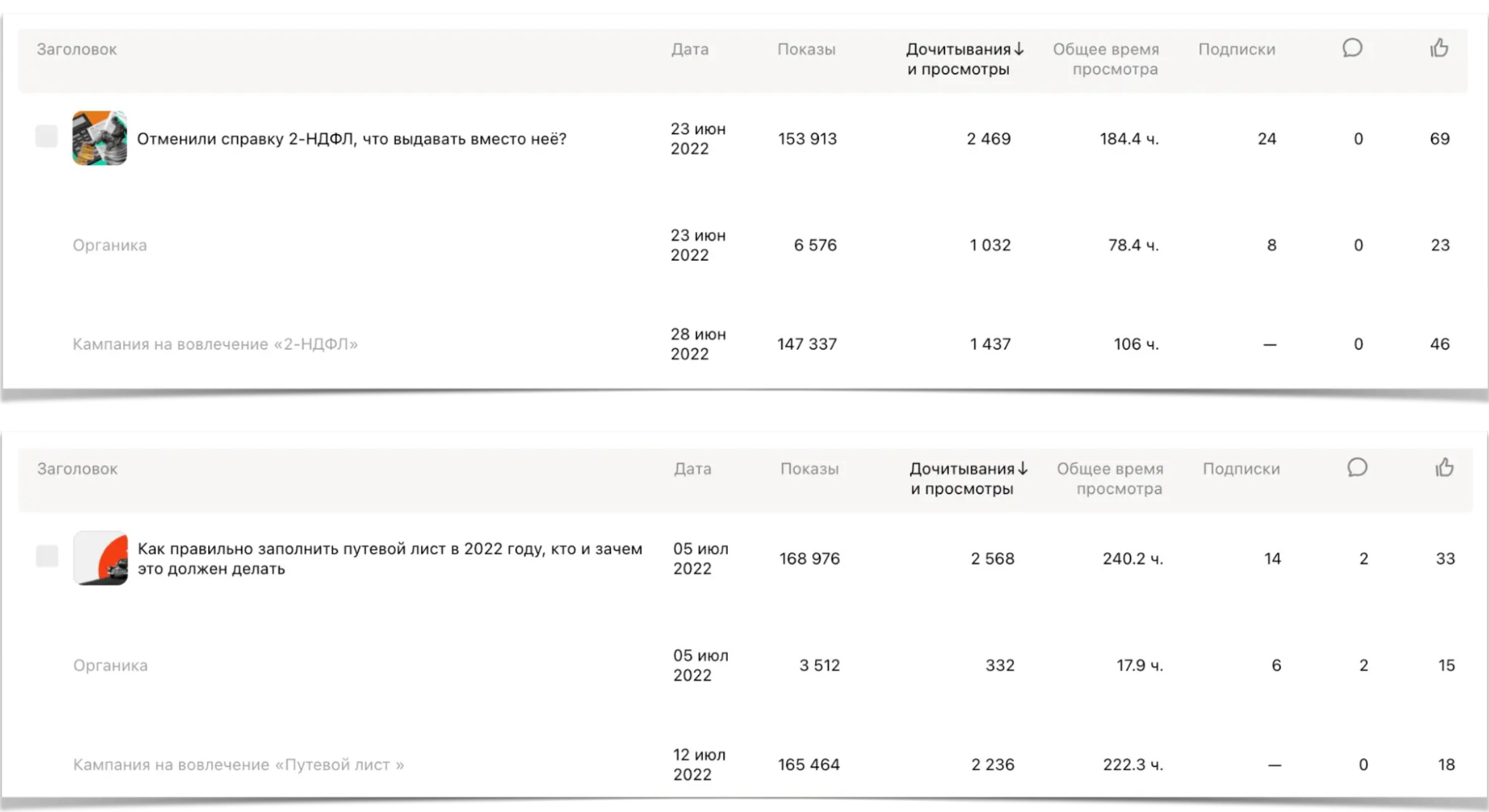Select 'Кампания на вовлечение «2-НДФЛ»' row
This screenshot has height=812, width=1489.
(x=215, y=344)
